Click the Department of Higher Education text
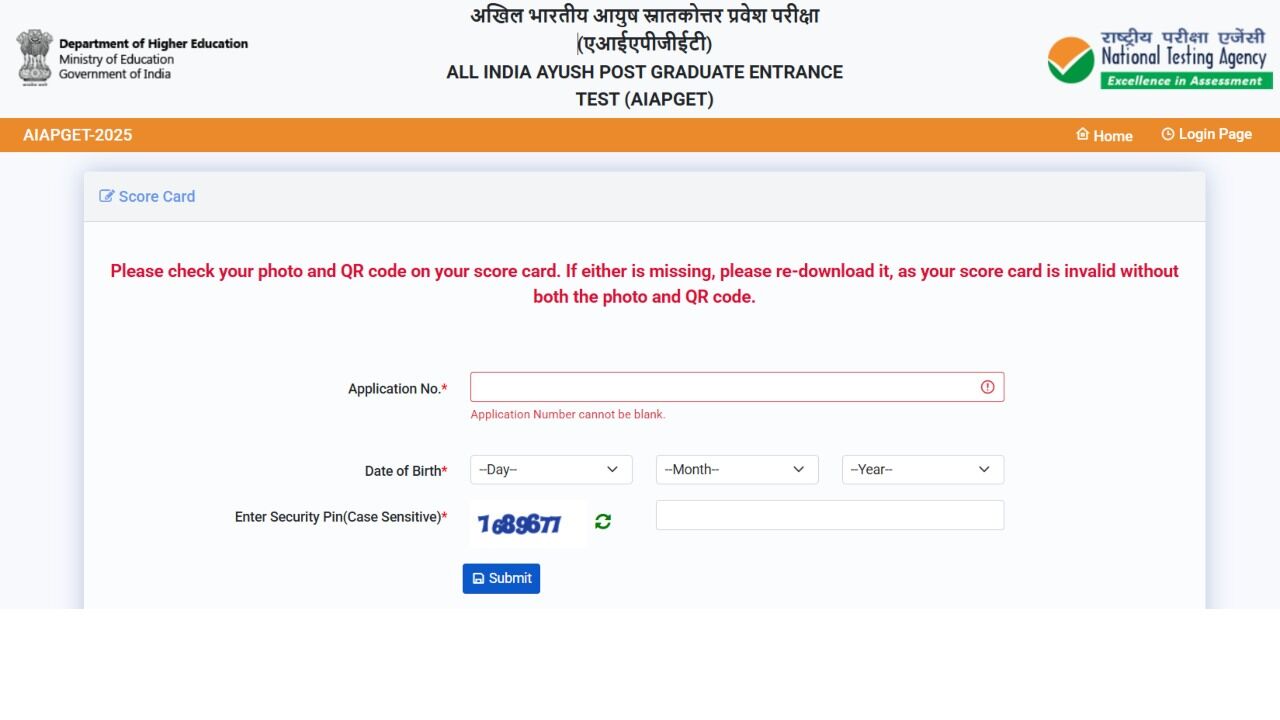This screenshot has height=720, width=1280. click(153, 44)
